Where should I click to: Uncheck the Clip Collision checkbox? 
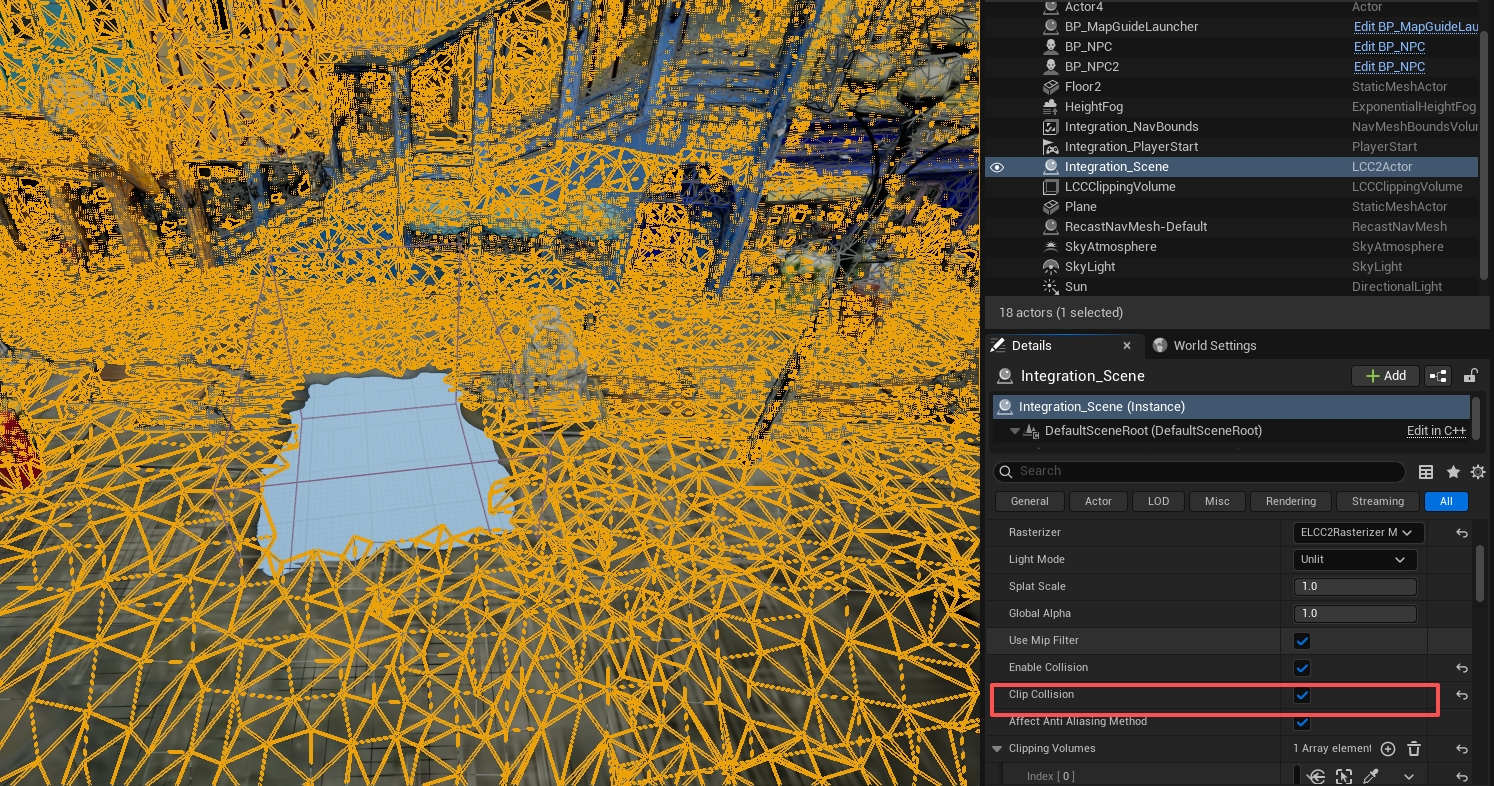1302,695
